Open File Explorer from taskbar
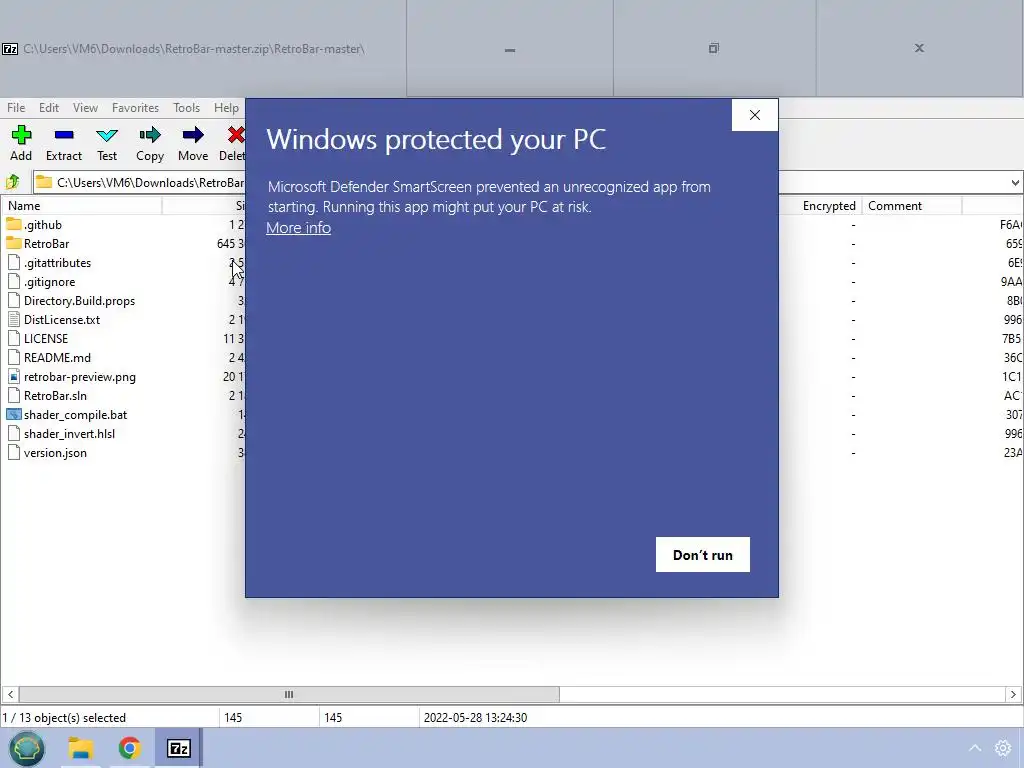 click(81, 748)
